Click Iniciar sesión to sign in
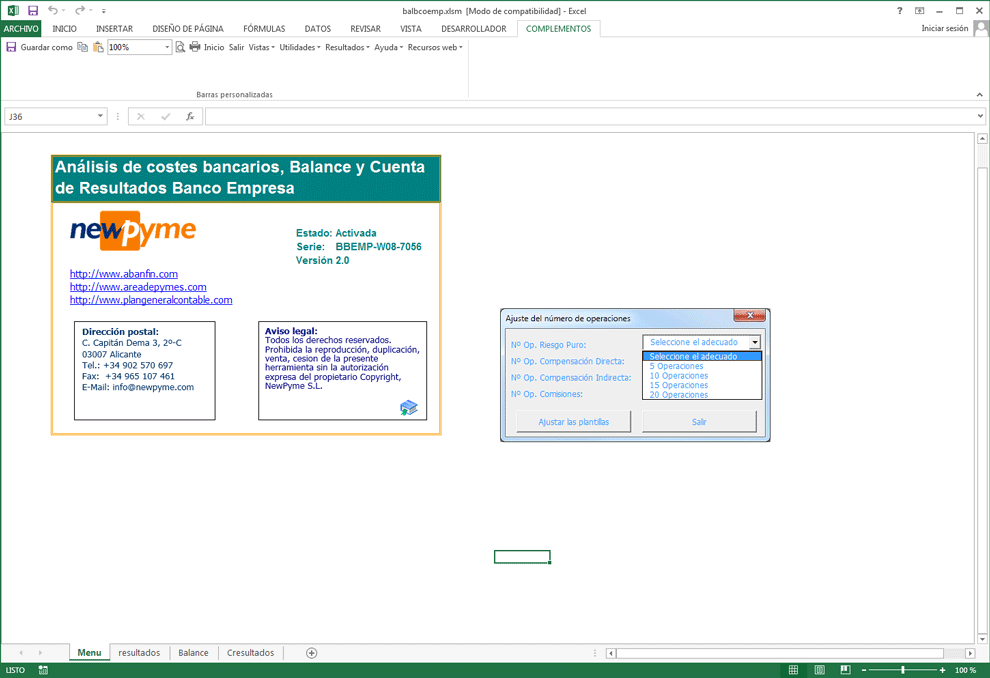 [945, 28]
